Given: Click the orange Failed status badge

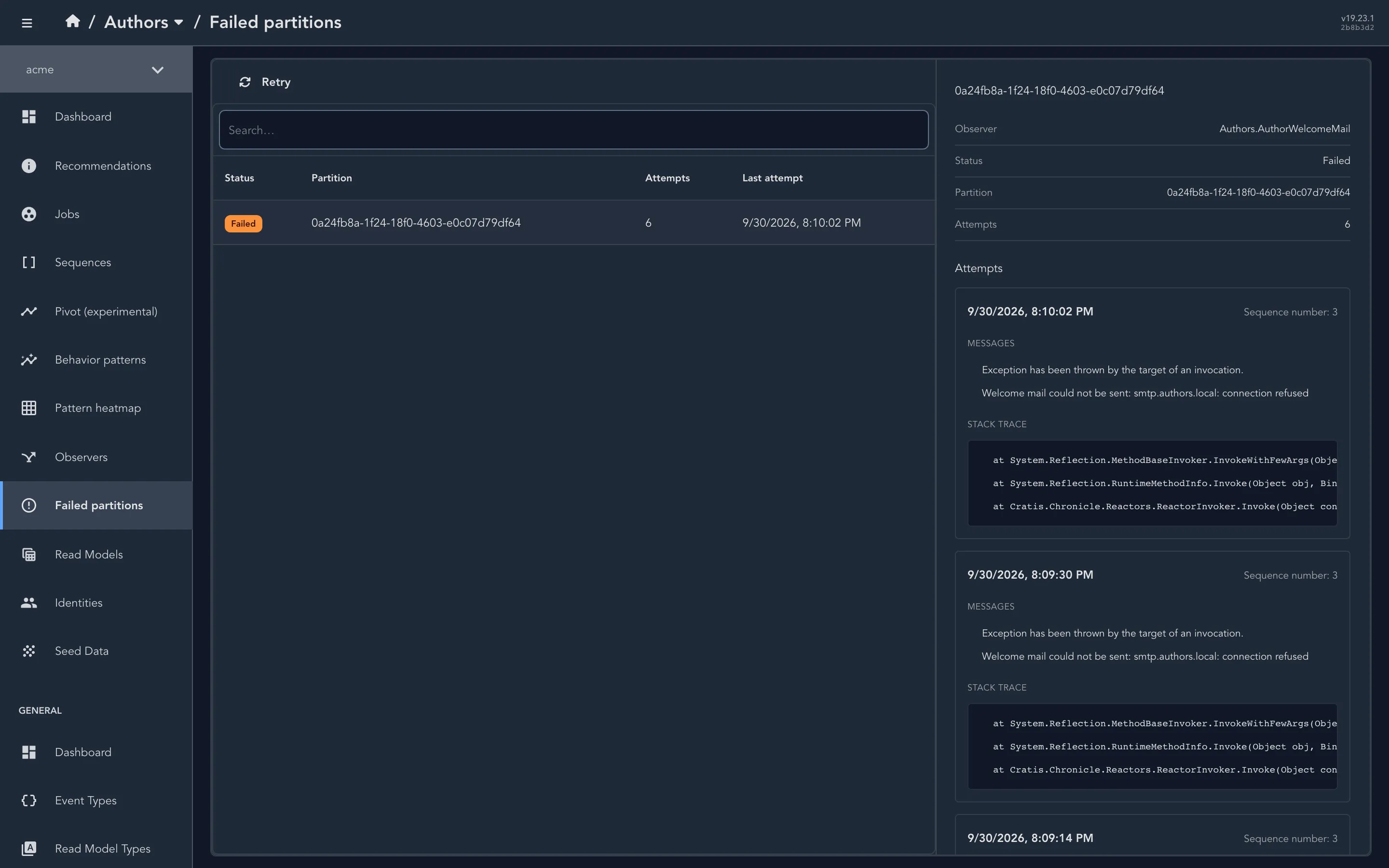Looking at the screenshot, I should click(x=244, y=223).
